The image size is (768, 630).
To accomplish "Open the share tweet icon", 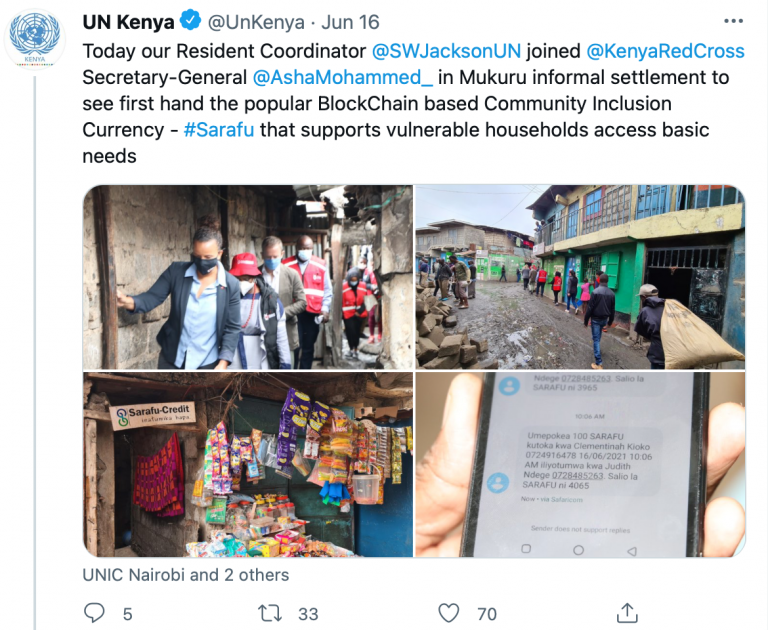I will 626,612.
